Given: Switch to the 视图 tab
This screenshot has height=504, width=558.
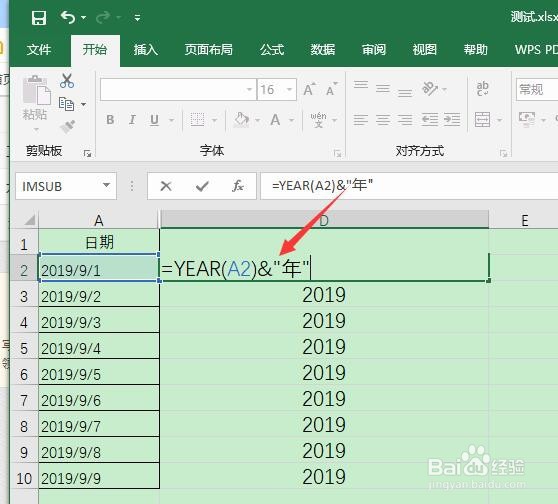Looking at the screenshot, I should pos(424,49).
